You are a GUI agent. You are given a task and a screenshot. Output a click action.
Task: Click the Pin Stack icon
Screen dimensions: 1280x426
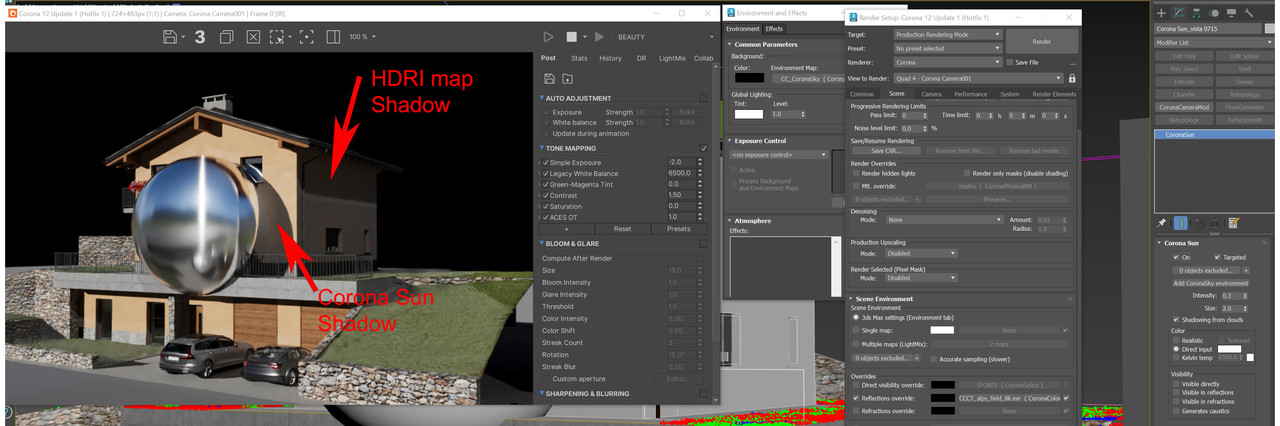click(1162, 222)
